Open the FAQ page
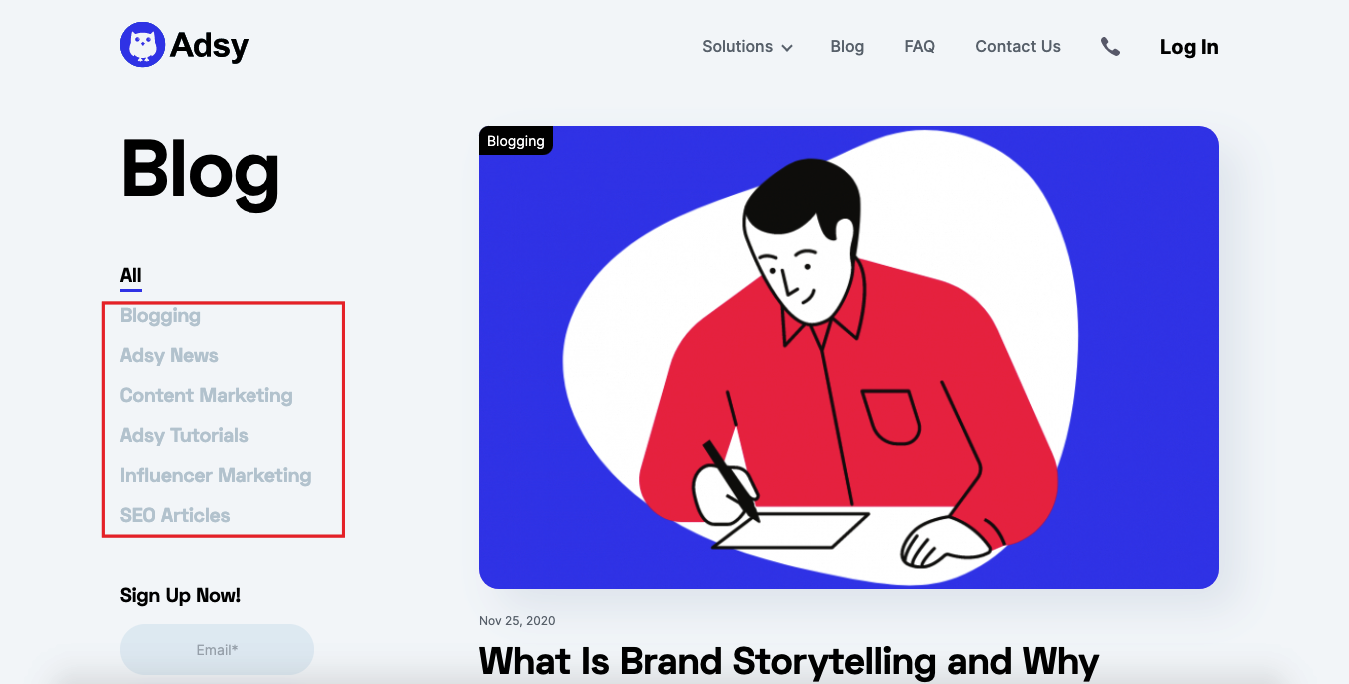 pyautogui.click(x=919, y=46)
